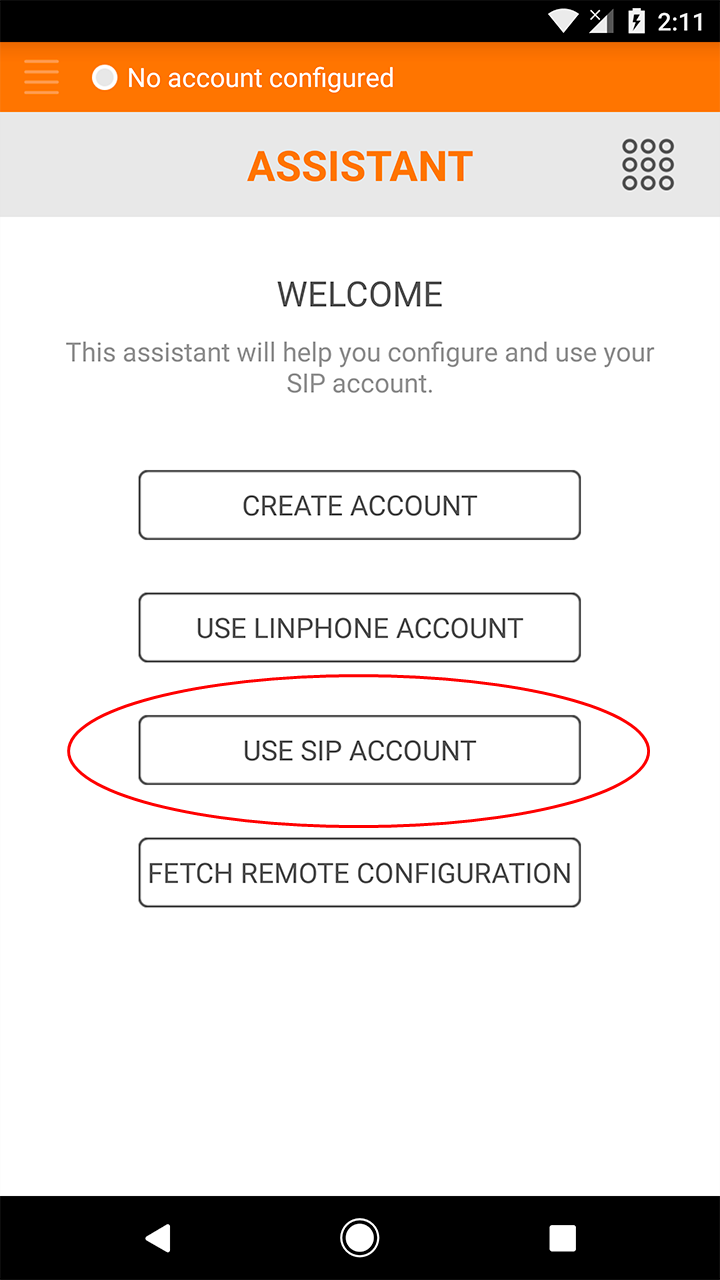Click the Wi-Fi signal icon
The height and width of the screenshot is (1280, 720).
click(x=565, y=21)
